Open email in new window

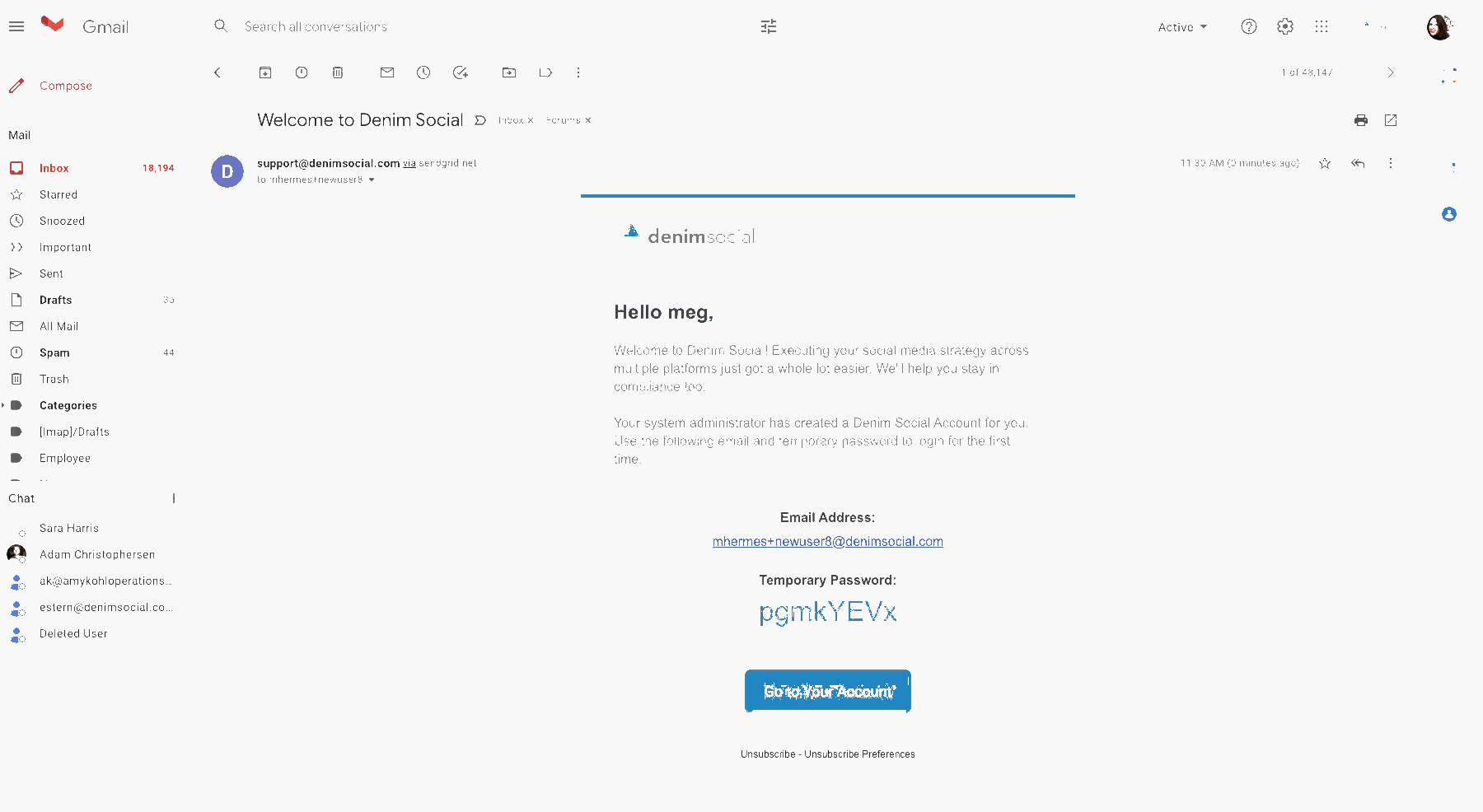point(1391,120)
